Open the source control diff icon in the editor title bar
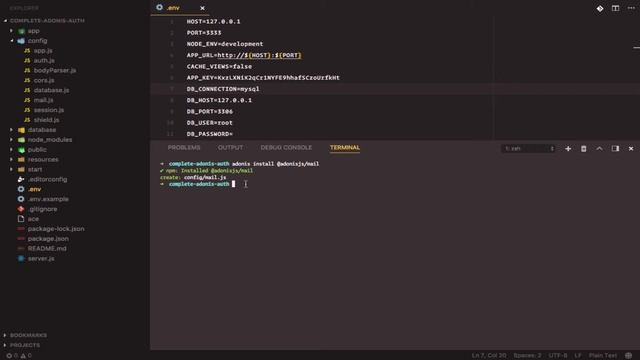640x360 pixels. click(x=600, y=8)
